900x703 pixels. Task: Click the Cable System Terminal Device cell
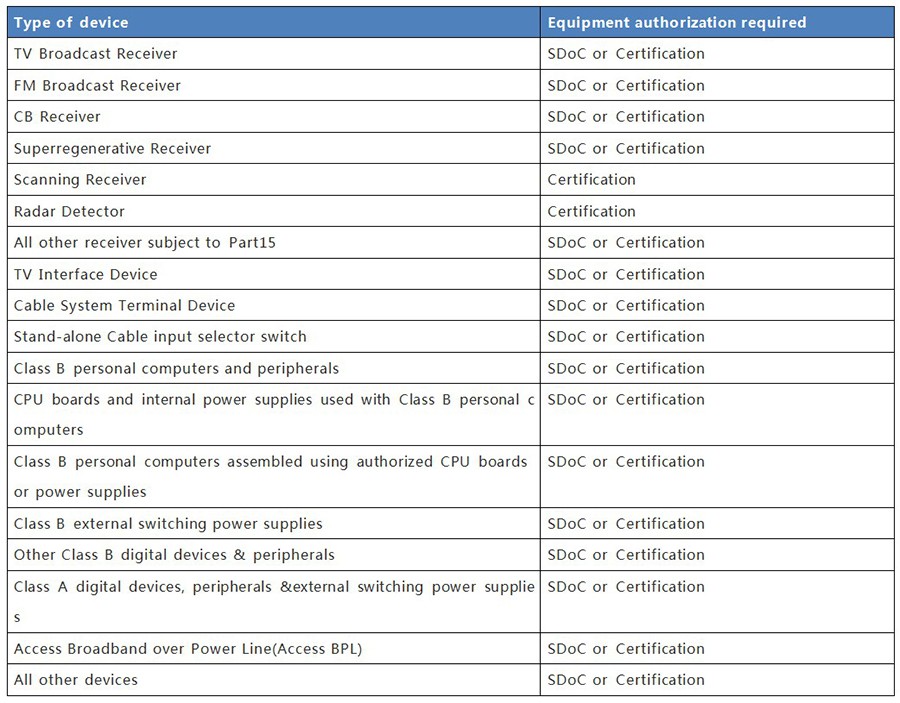coord(125,306)
